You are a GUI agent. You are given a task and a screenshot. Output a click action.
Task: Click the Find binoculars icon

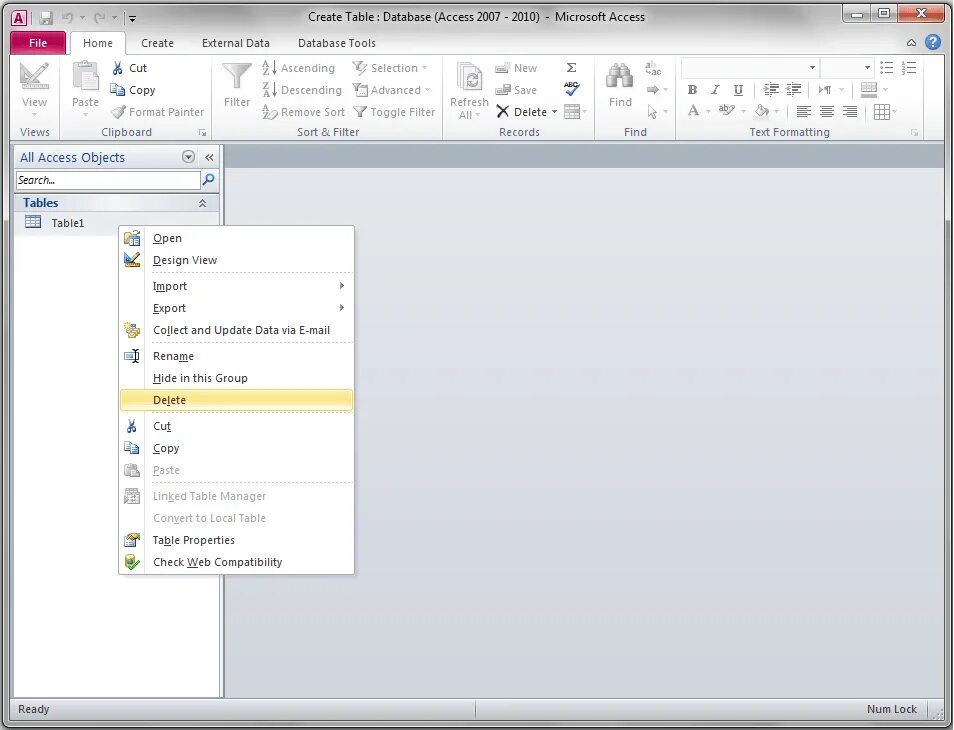620,77
